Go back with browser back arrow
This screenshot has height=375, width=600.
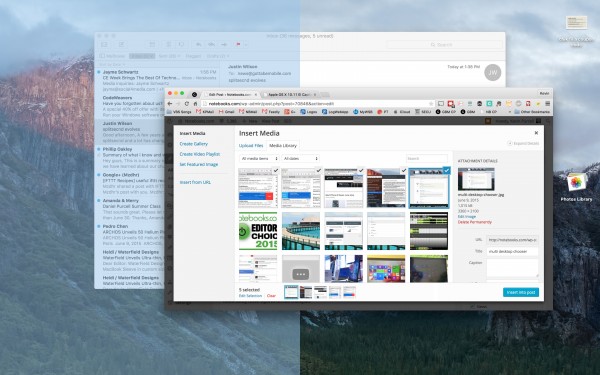(170, 104)
